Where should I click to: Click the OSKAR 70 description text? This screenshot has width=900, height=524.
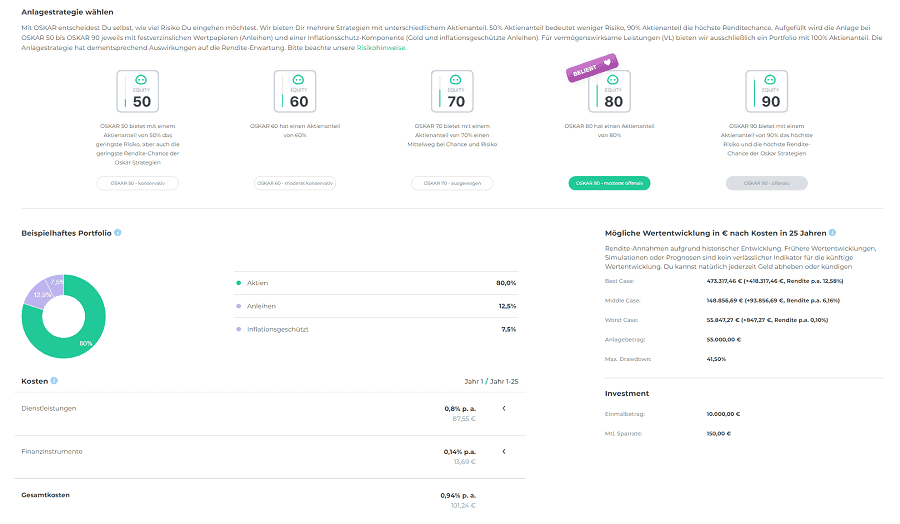pyautogui.click(x=452, y=135)
